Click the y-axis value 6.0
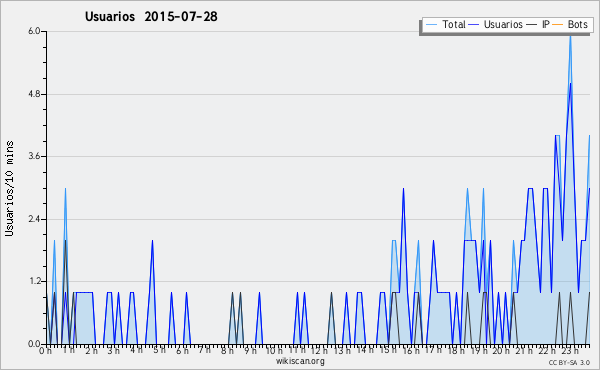Image resolution: width=600 pixels, height=370 pixels. tap(34, 31)
